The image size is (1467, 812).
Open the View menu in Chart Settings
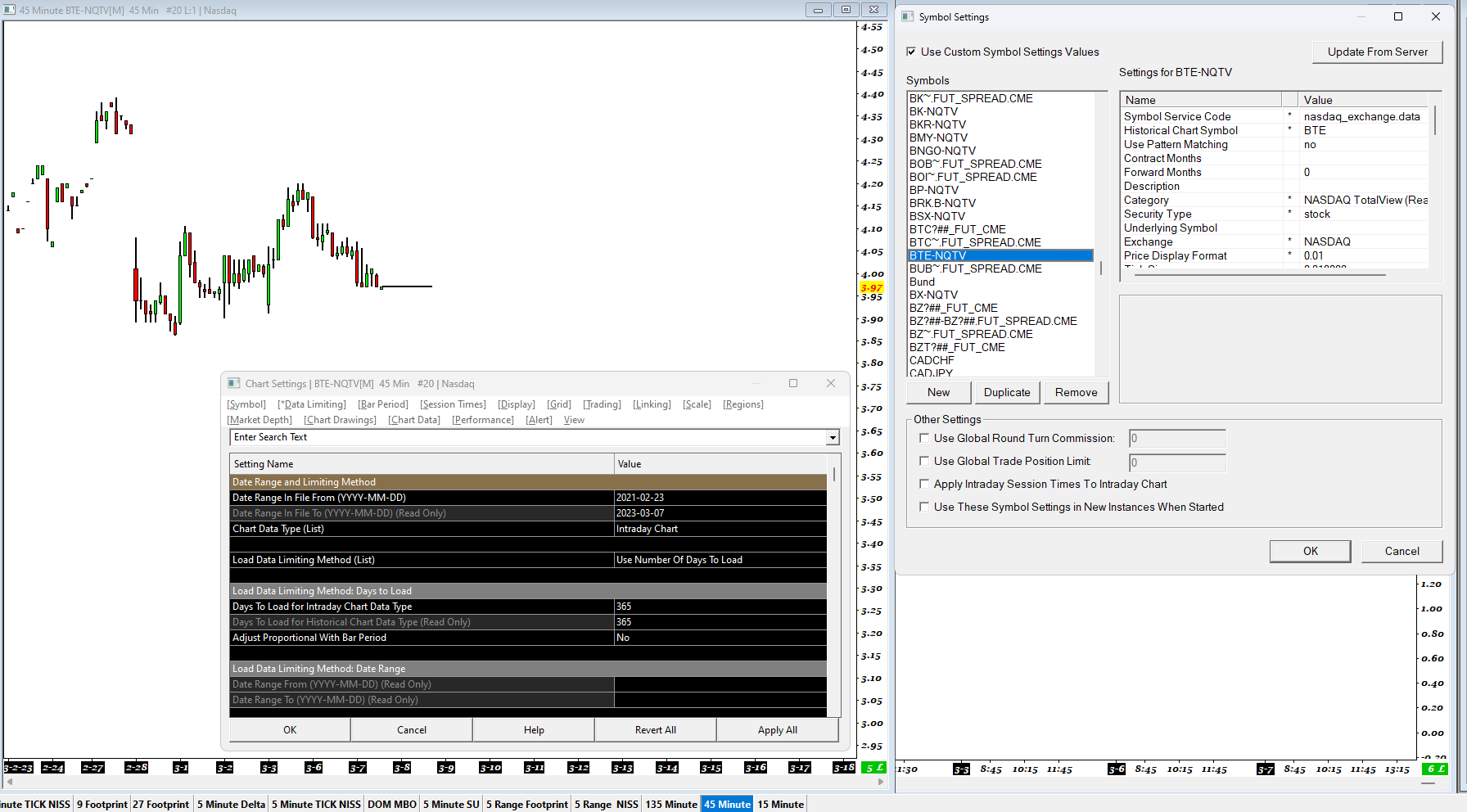click(574, 420)
